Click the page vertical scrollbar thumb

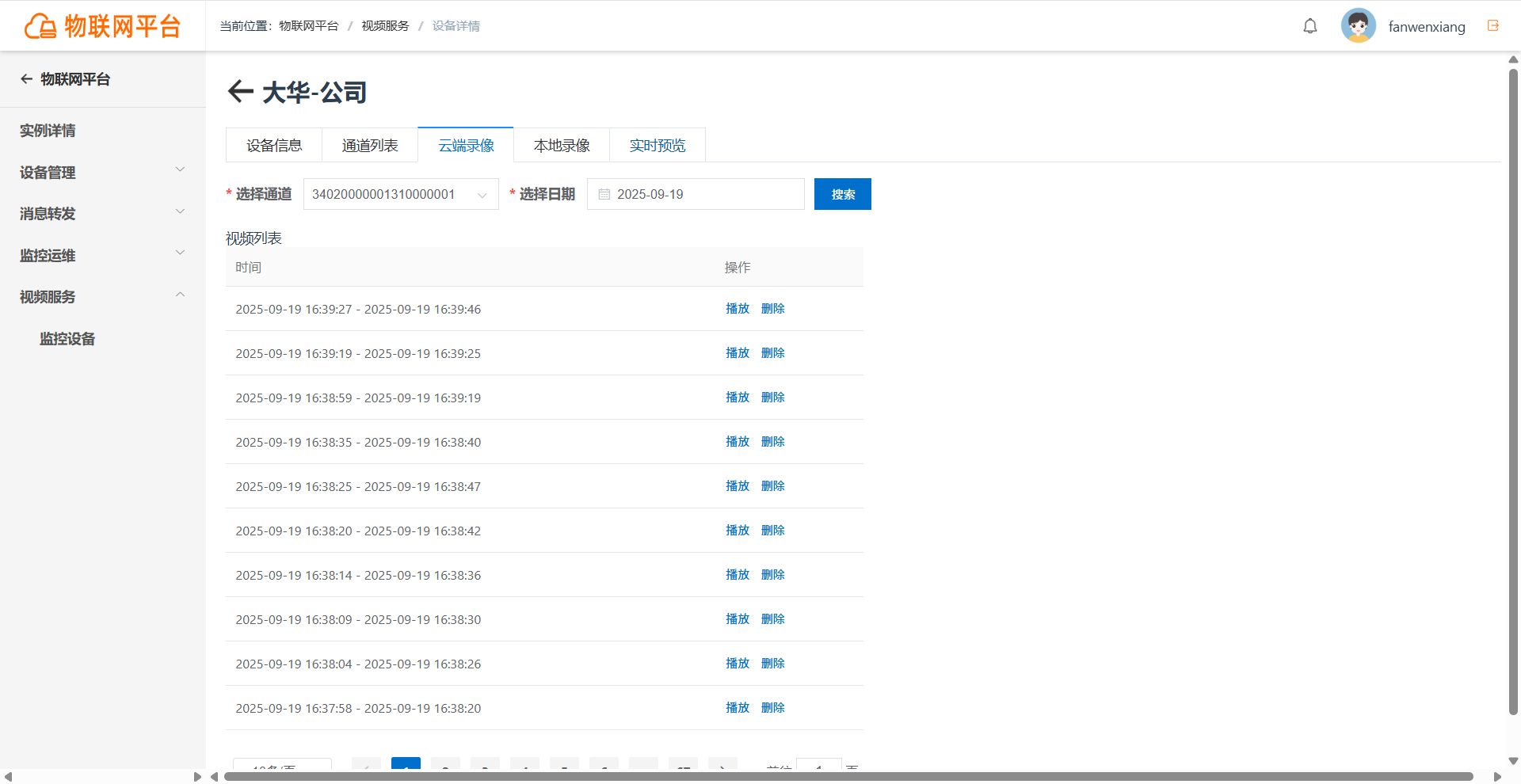click(x=1513, y=392)
